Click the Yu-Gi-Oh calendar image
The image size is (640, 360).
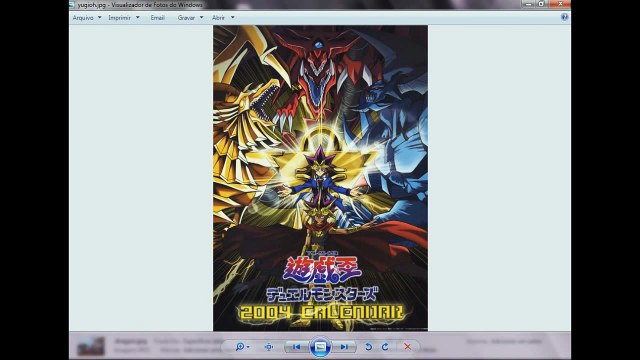[x=320, y=178]
